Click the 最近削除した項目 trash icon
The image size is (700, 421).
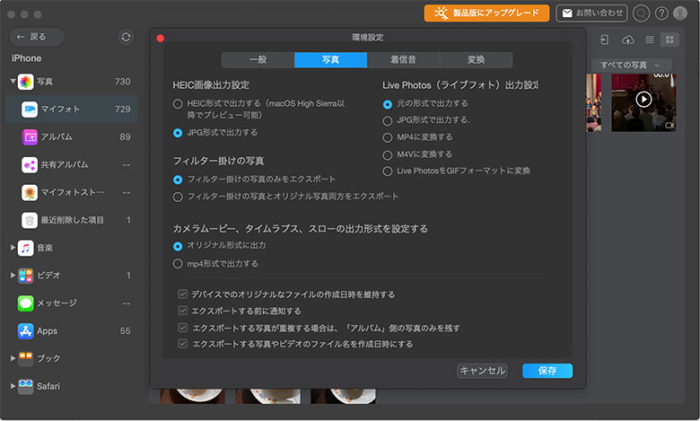click(x=29, y=220)
